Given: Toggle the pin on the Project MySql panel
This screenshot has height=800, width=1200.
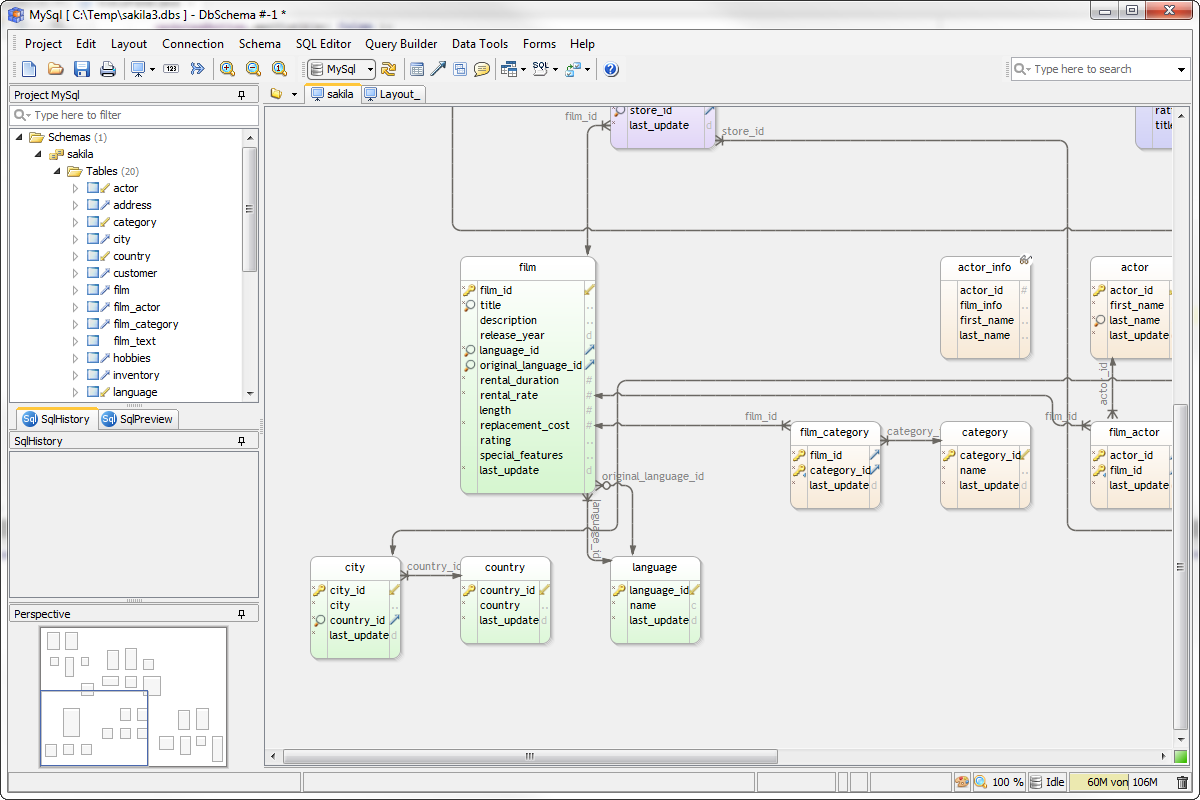Looking at the screenshot, I should (x=241, y=95).
